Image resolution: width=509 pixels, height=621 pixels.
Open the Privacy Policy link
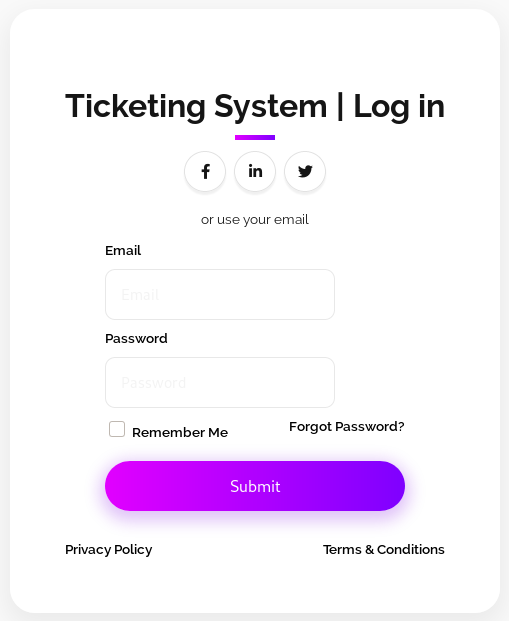coord(109,550)
